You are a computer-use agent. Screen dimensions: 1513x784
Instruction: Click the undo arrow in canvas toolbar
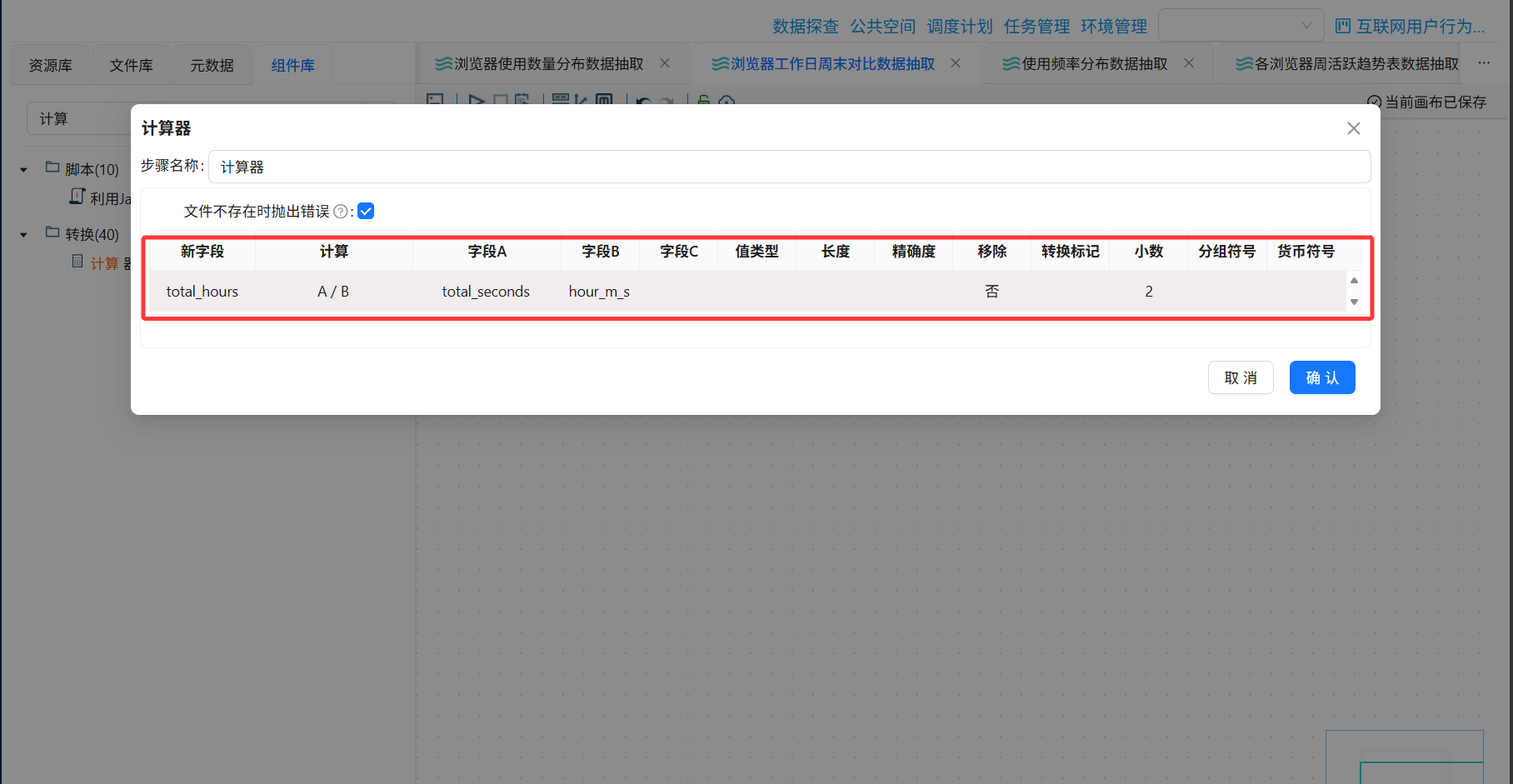[643, 101]
